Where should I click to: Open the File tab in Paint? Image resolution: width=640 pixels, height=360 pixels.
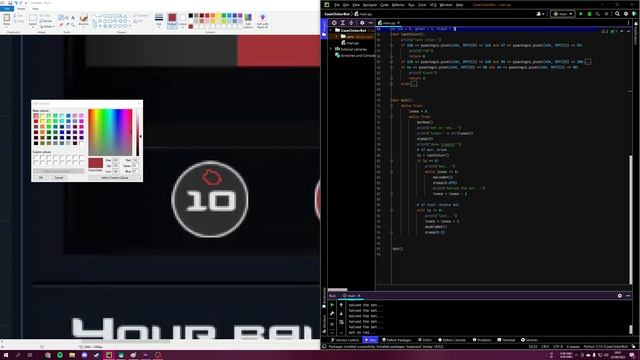pyautogui.click(x=7, y=9)
